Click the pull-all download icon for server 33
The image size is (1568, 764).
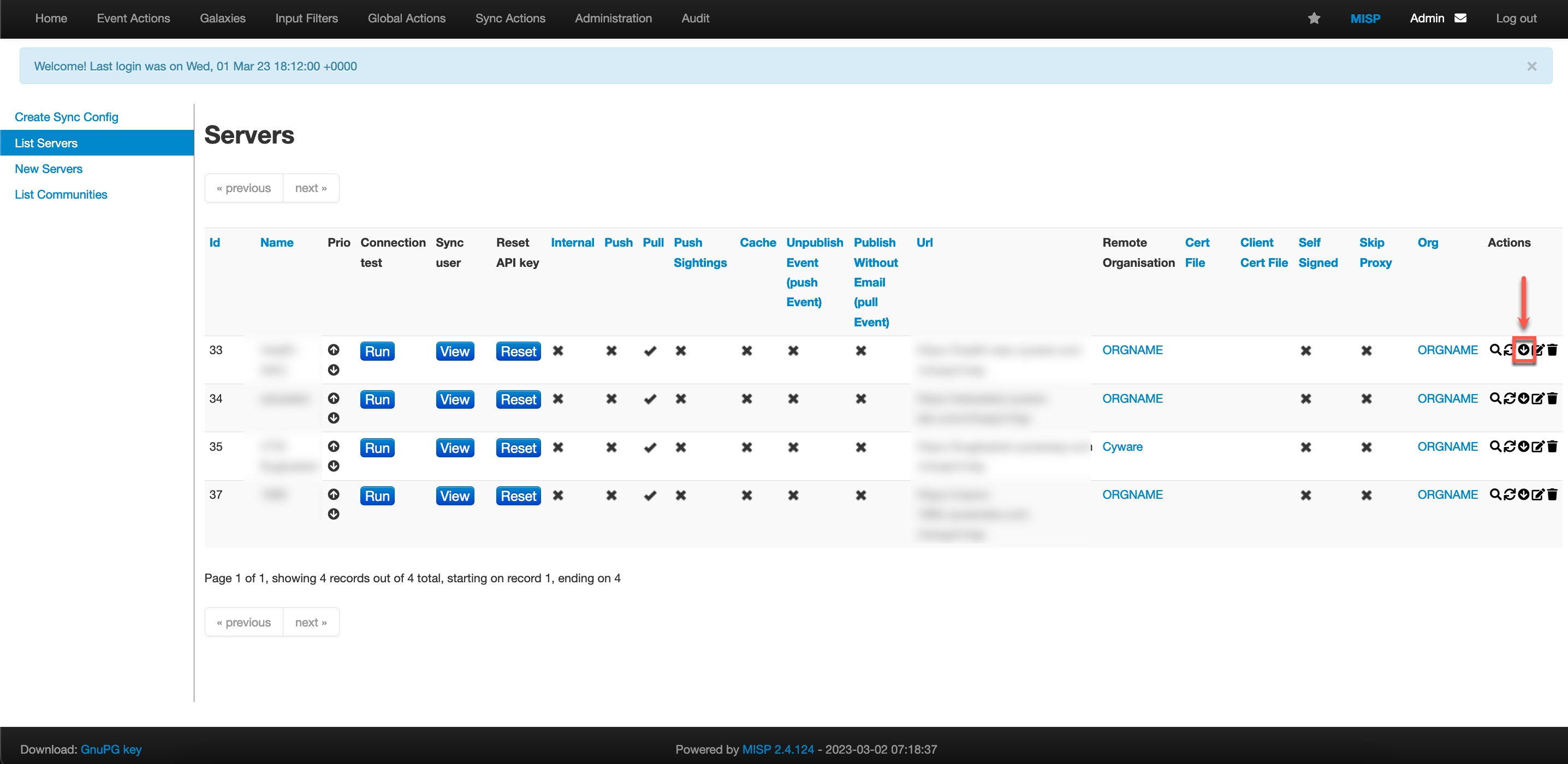pos(1523,350)
